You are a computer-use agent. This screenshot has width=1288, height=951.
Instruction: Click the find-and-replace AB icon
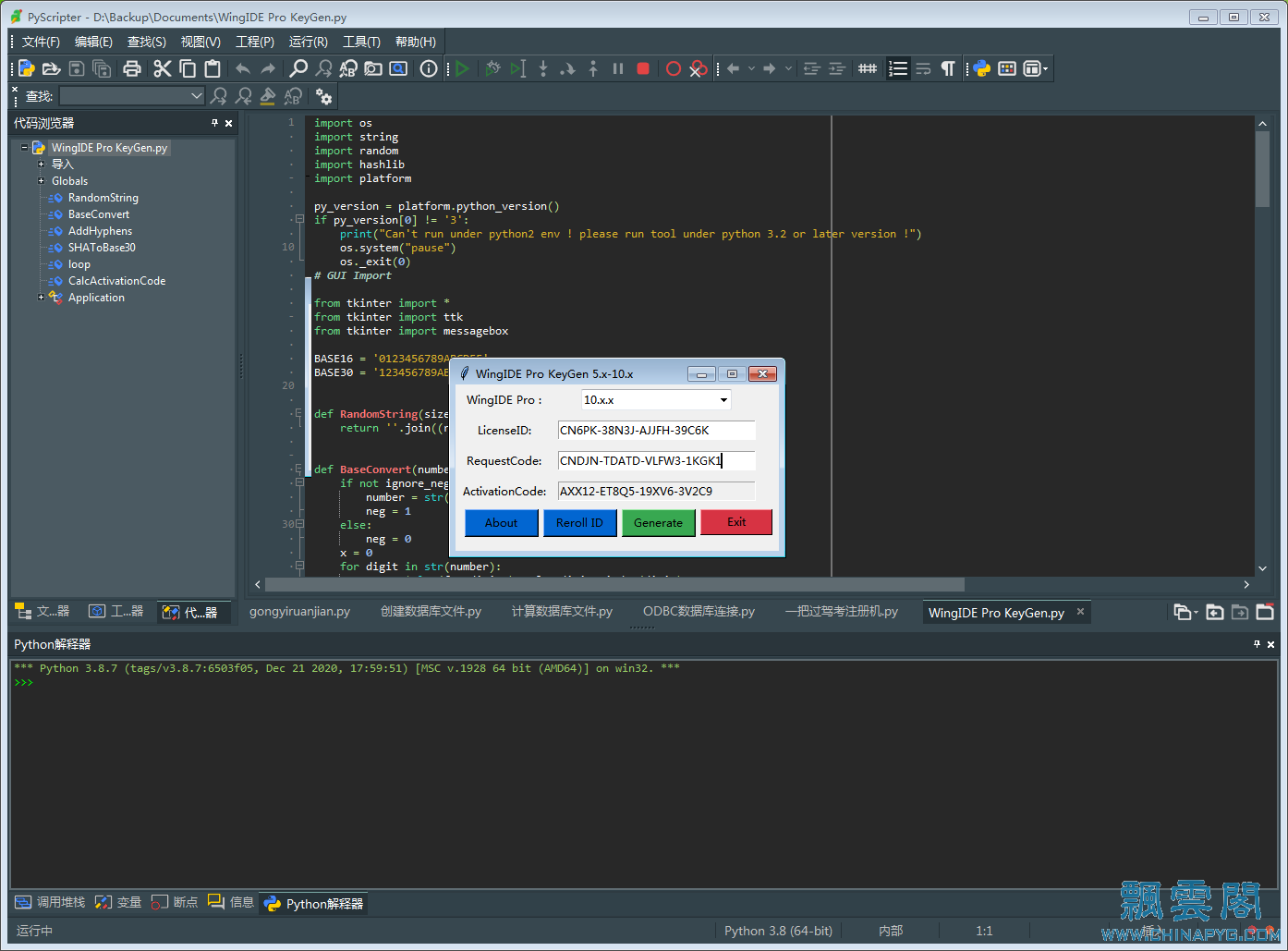point(348,68)
